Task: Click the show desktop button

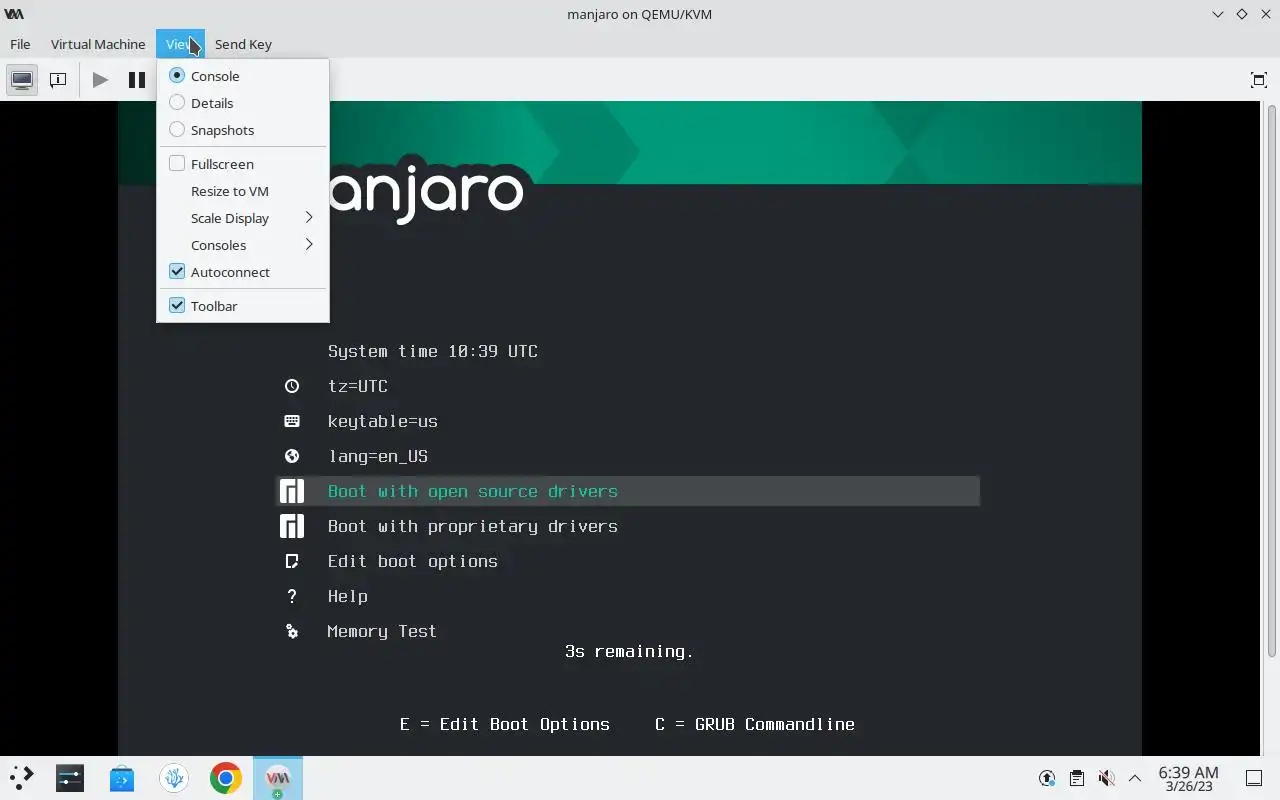Action: pyautogui.click(x=1253, y=778)
